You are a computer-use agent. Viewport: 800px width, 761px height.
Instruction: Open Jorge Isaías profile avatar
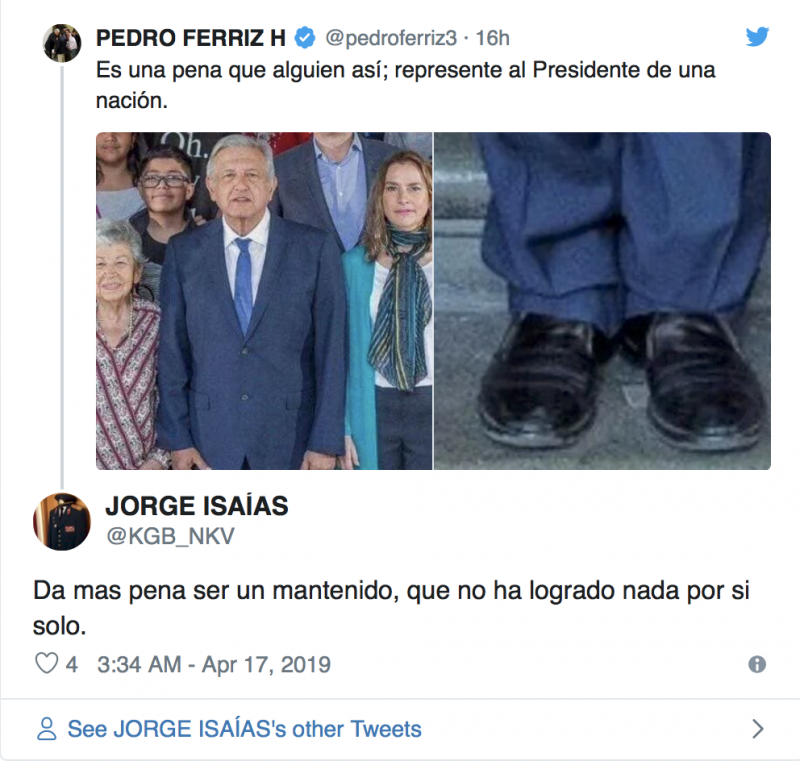coord(62,521)
